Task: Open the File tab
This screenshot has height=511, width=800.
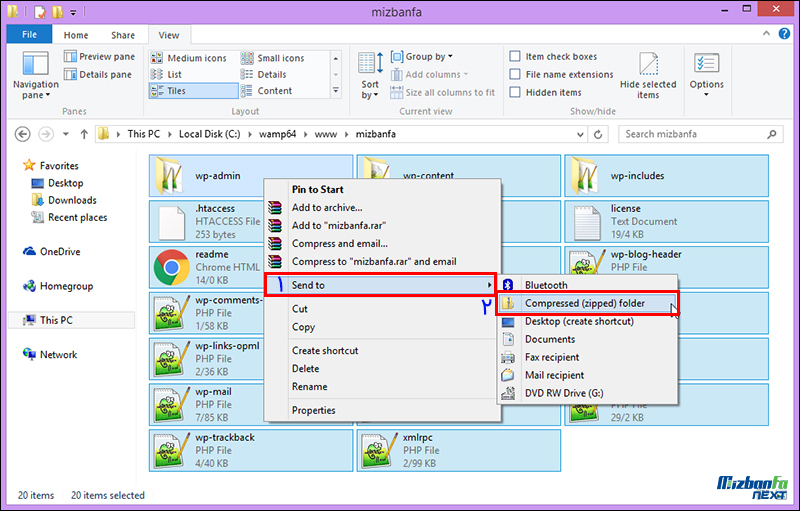Action: 29,35
